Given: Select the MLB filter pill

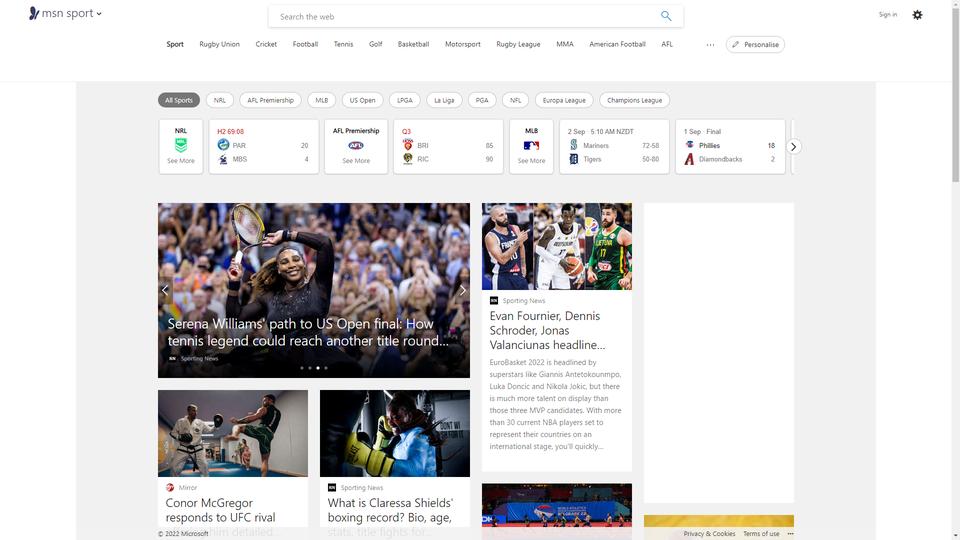Looking at the screenshot, I should (x=321, y=100).
